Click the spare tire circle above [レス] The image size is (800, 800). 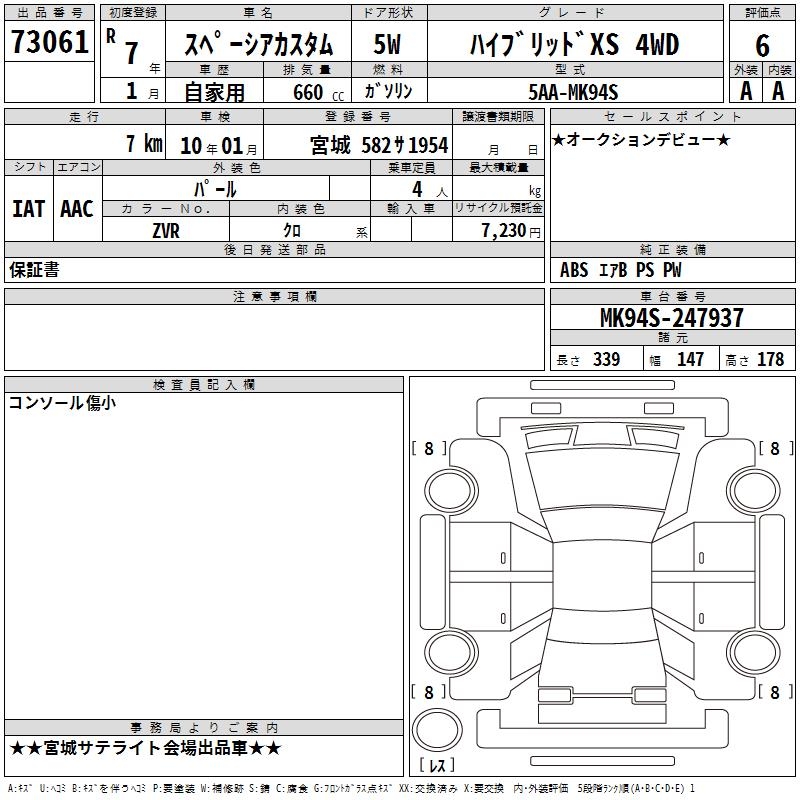pos(437,729)
